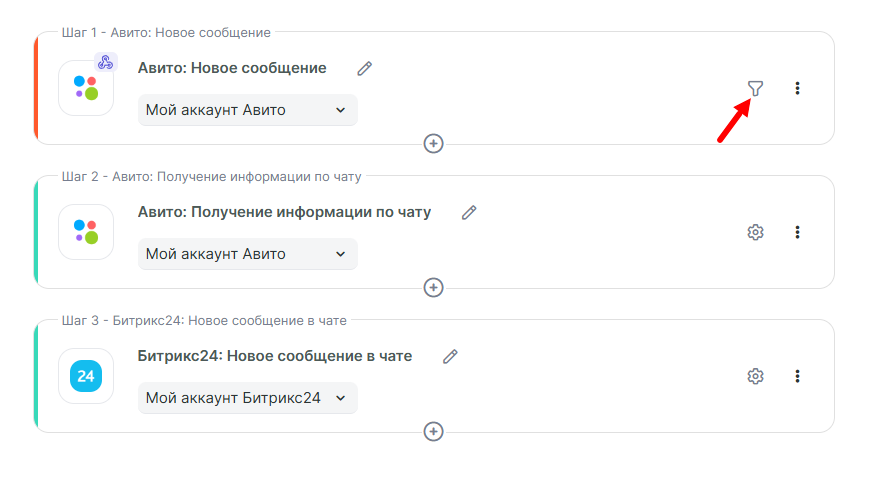Viewport: 872px width, 482px height.
Task: Click the Avito app logo in Step 1
Action: pyautogui.click(x=86, y=89)
